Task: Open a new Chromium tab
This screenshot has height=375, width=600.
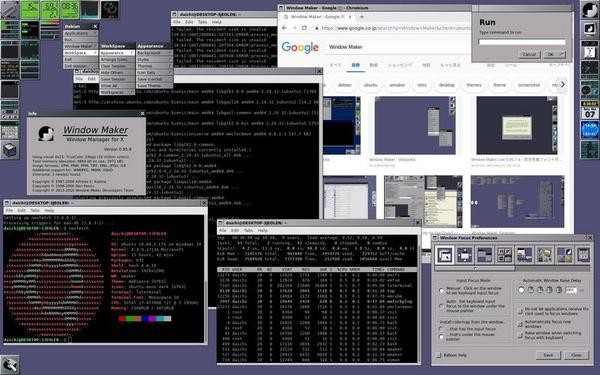Action: pyautogui.click(x=362, y=17)
